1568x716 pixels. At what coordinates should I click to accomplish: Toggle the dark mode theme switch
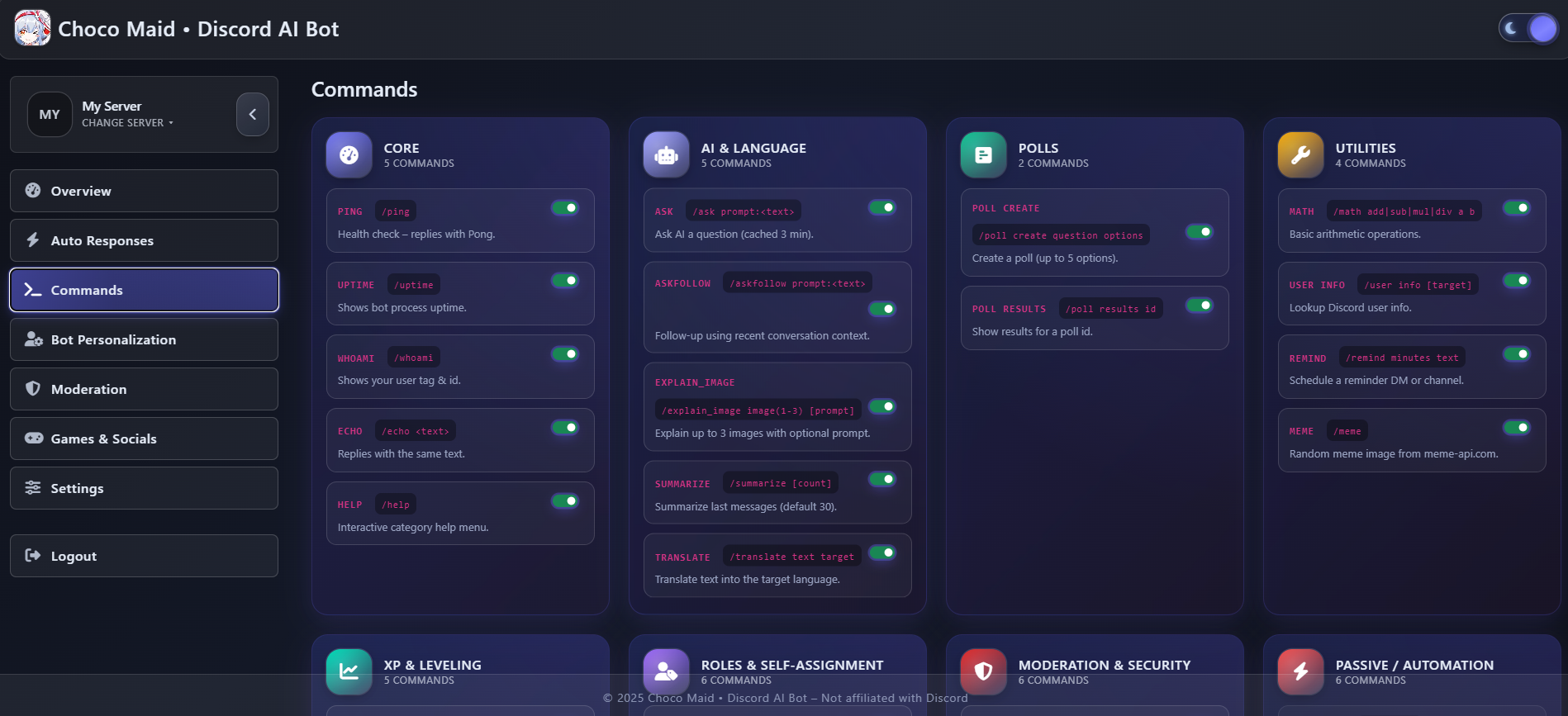tap(1528, 28)
